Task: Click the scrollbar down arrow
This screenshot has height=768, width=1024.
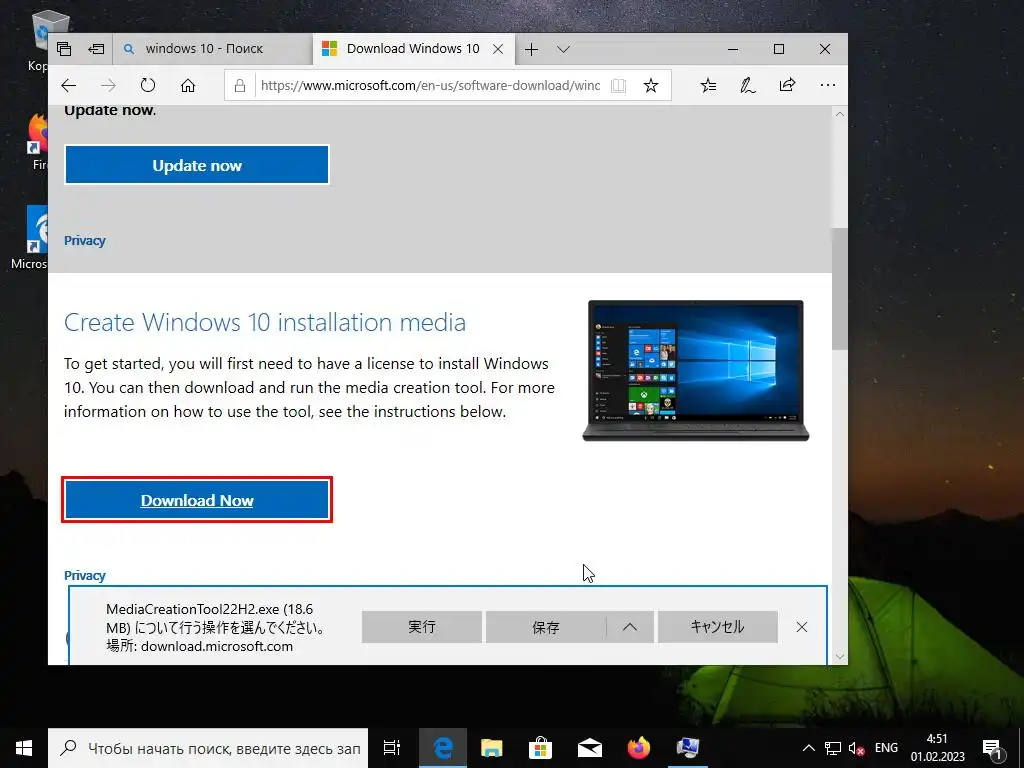Action: [840, 656]
